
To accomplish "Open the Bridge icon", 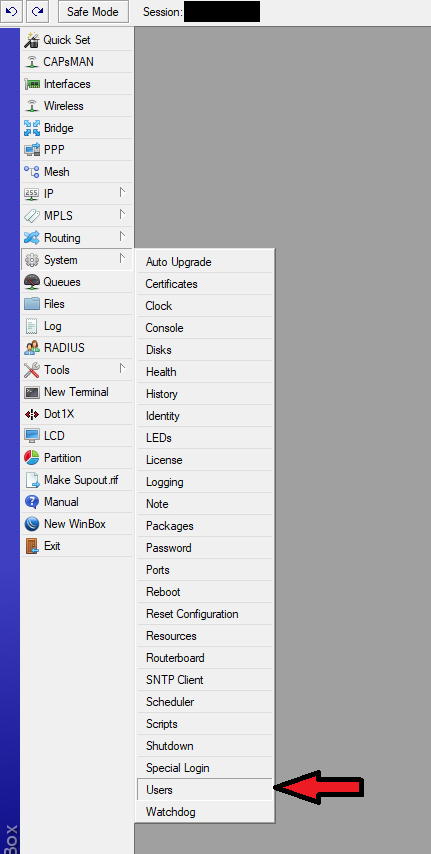I will [x=32, y=129].
